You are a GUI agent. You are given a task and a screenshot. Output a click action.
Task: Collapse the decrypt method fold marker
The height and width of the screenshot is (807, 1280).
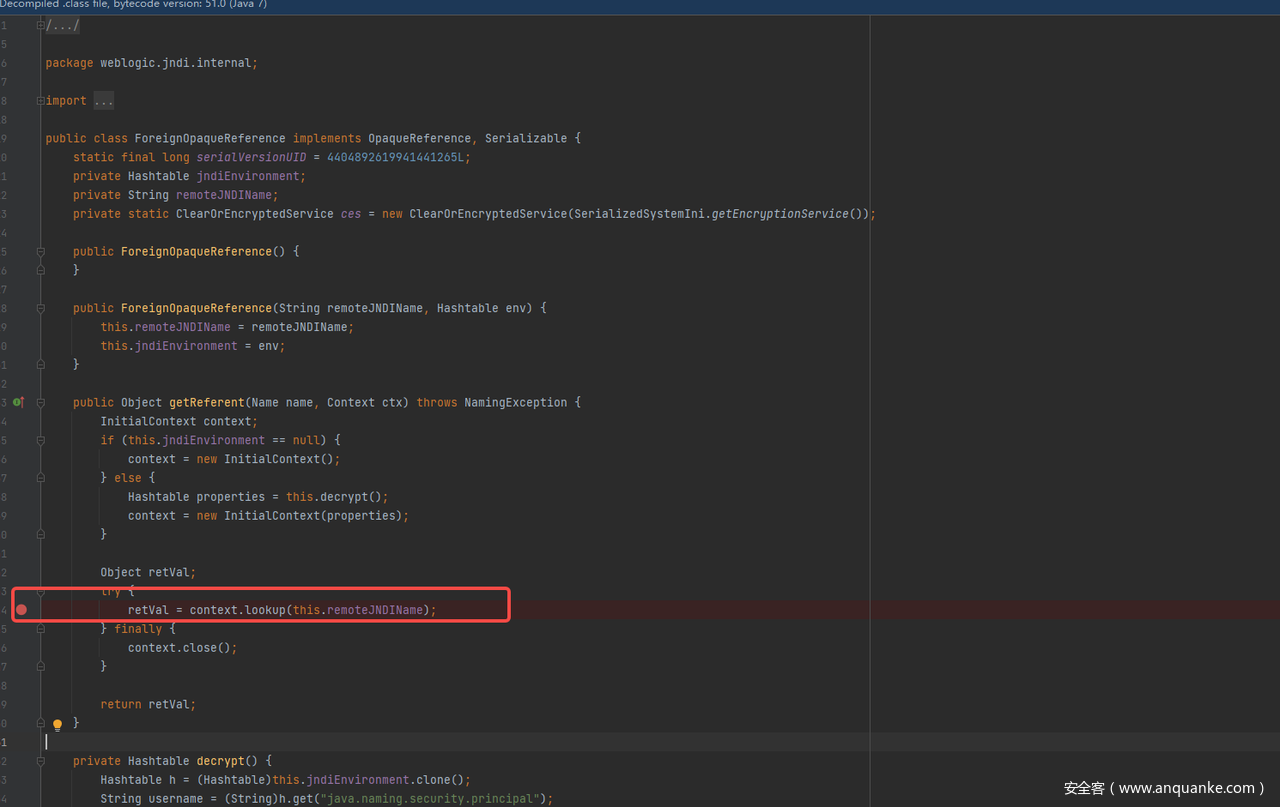tap(41, 761)
